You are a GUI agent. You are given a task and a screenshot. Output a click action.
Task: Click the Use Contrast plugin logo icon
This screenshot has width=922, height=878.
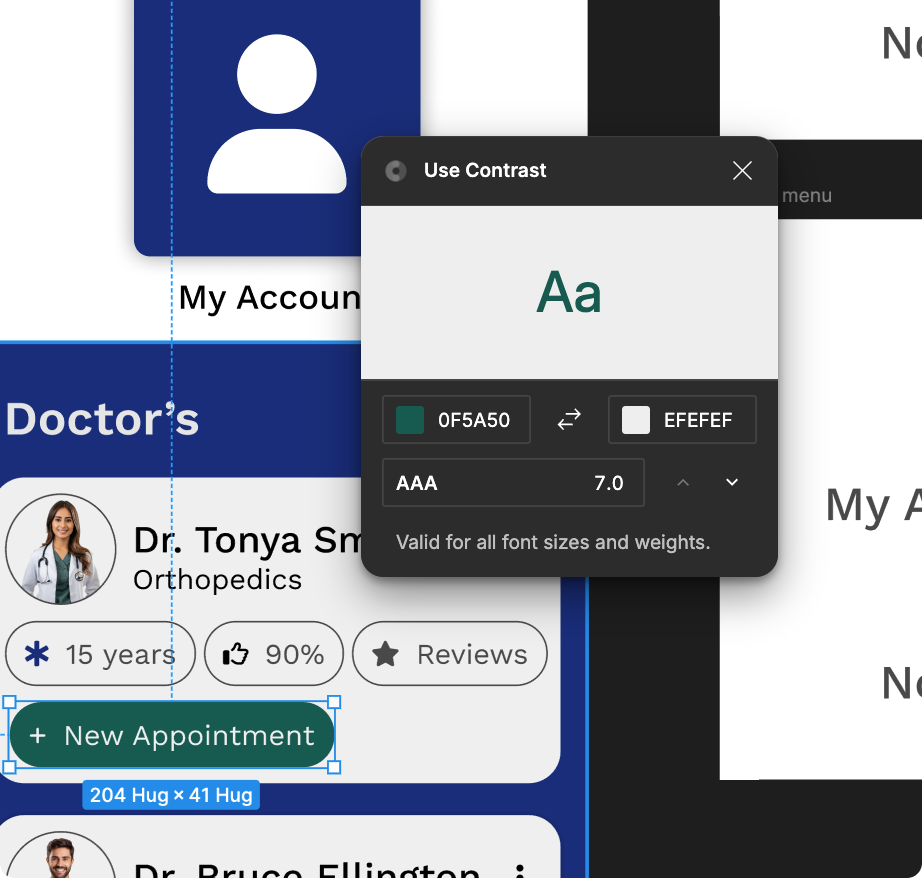point(396,171)
